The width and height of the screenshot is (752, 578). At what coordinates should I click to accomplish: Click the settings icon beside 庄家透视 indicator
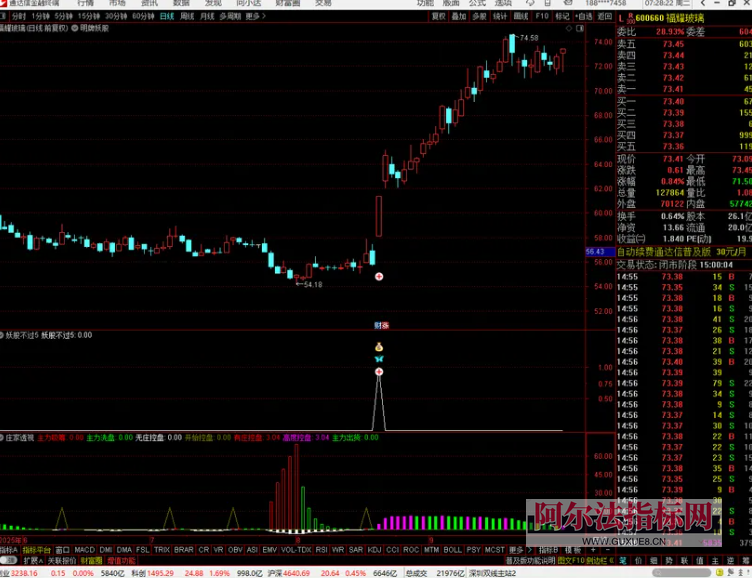coord(3,437)
